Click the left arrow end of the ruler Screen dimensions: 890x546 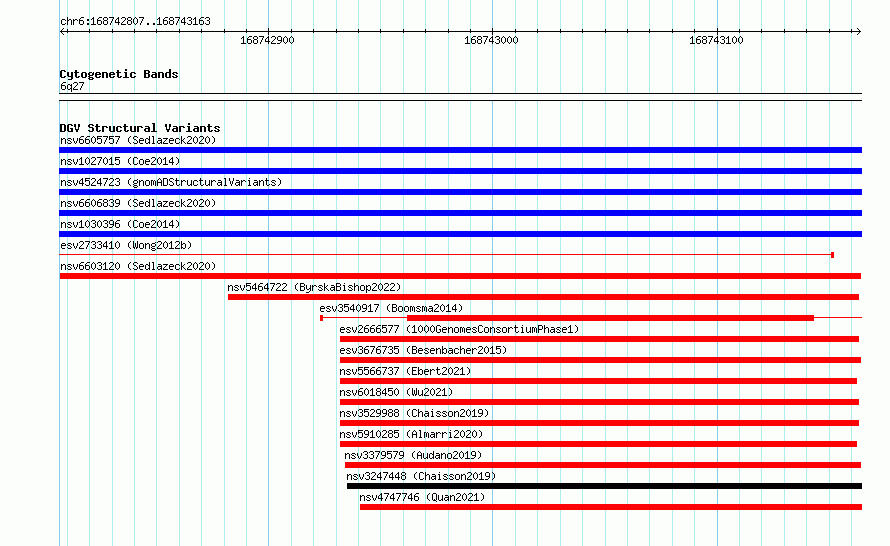tap(62, 32)
